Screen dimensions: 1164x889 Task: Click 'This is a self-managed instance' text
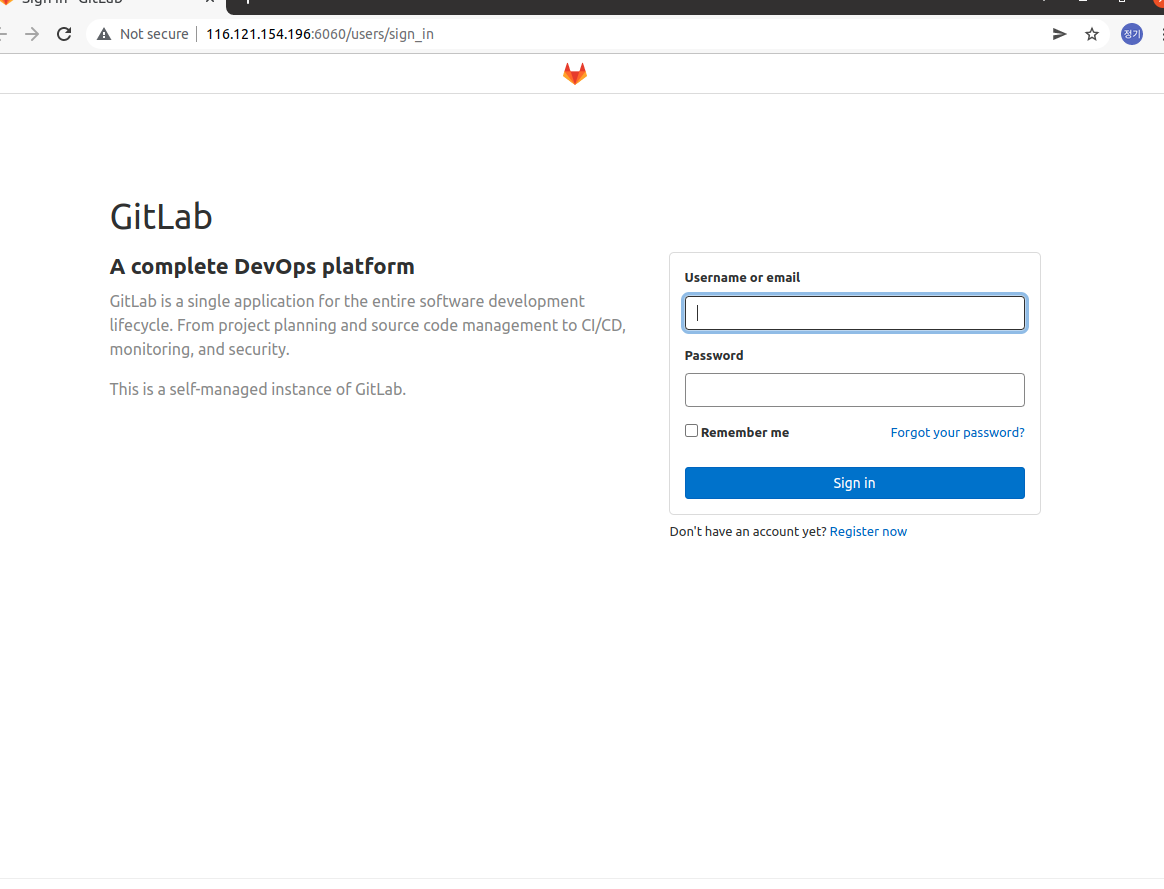point(258,390)
